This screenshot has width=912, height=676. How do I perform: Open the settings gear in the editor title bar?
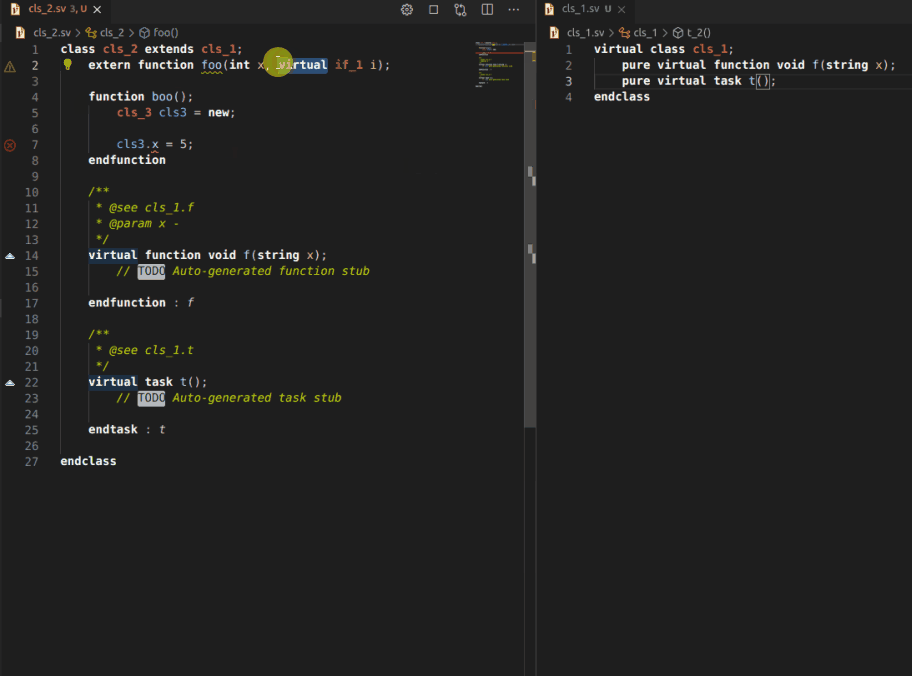tap(407, 9)
